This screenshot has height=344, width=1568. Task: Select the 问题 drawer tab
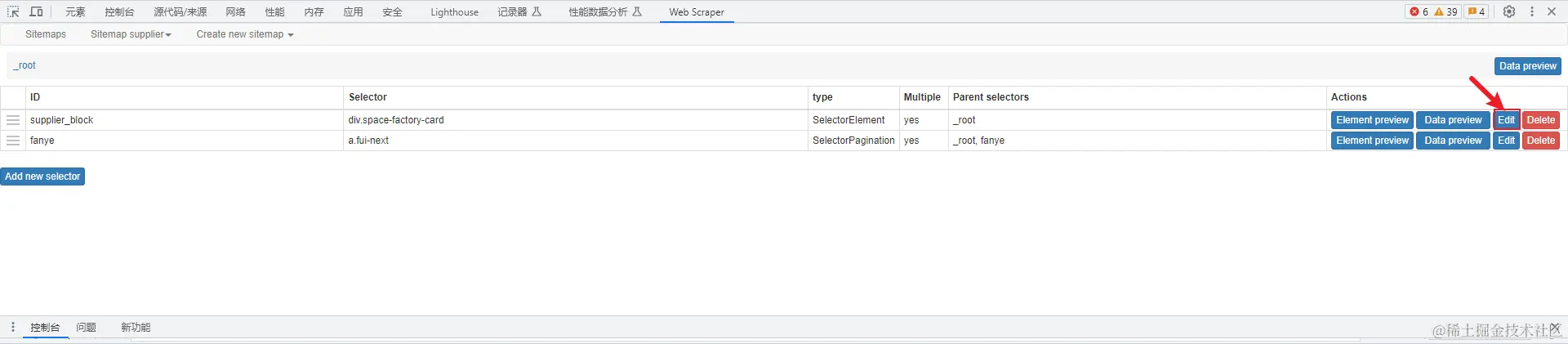pyautogui.click(x=86, y=328)
